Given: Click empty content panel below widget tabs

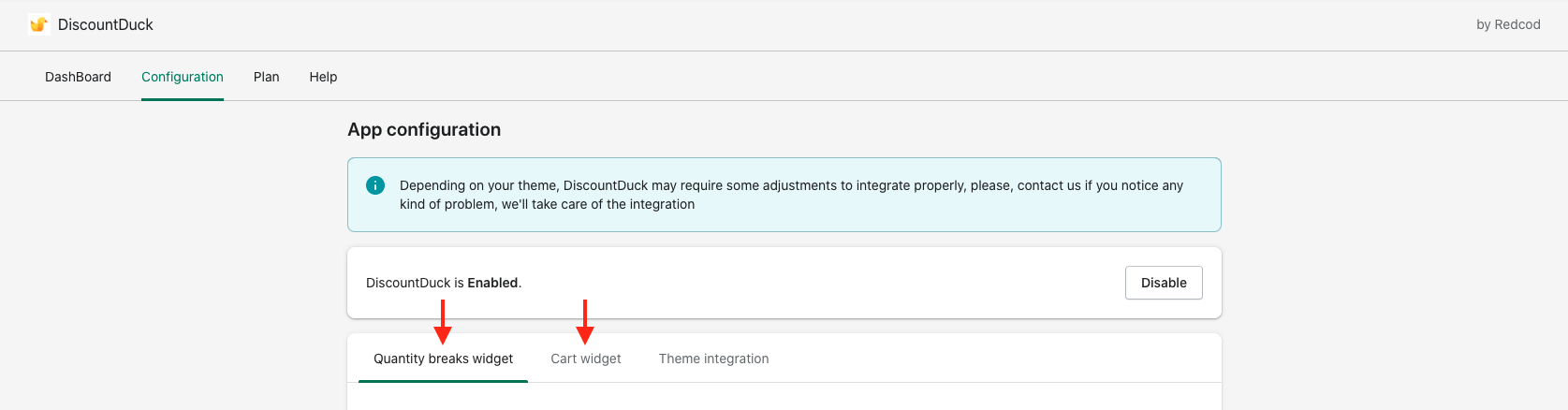Looking at the screenshot, I should (x=784, y=398).
